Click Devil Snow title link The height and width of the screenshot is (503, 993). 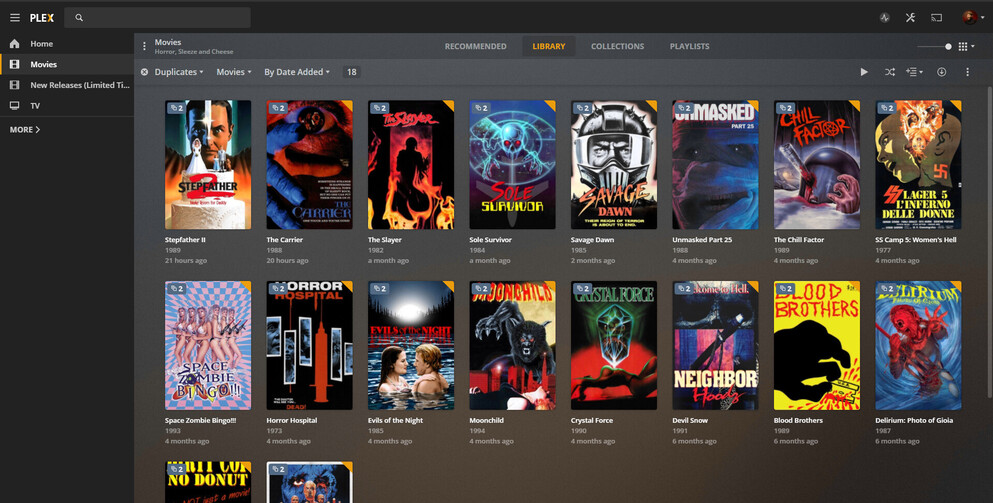tap(690, 421)
